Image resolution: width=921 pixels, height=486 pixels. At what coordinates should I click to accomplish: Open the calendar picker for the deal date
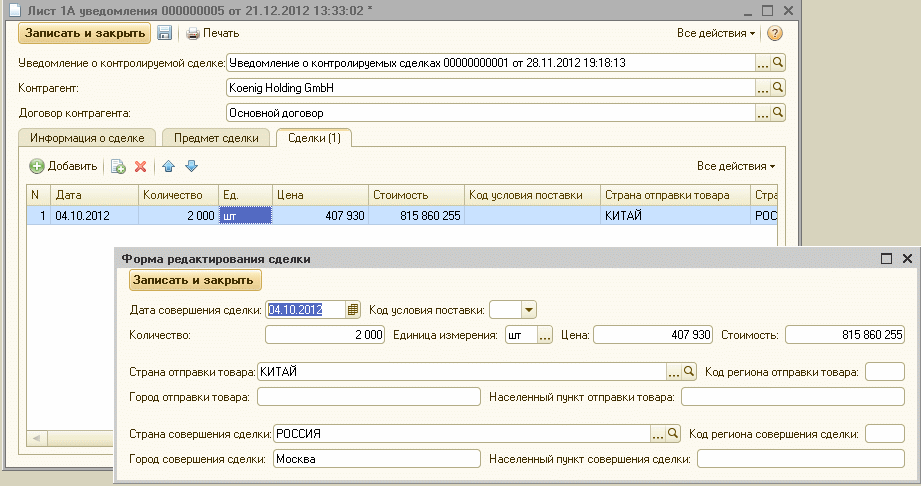click(352, 310)
